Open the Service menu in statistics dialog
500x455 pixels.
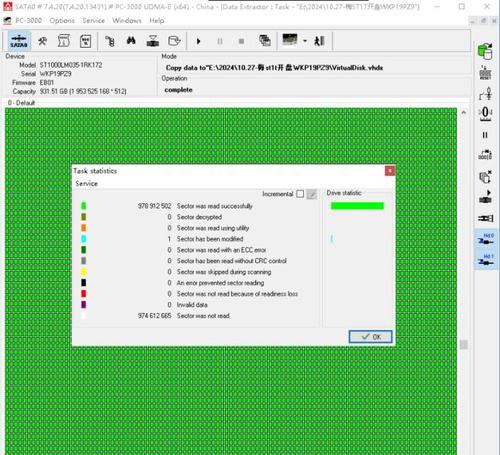pyautogui.click(x=86, y=183)
